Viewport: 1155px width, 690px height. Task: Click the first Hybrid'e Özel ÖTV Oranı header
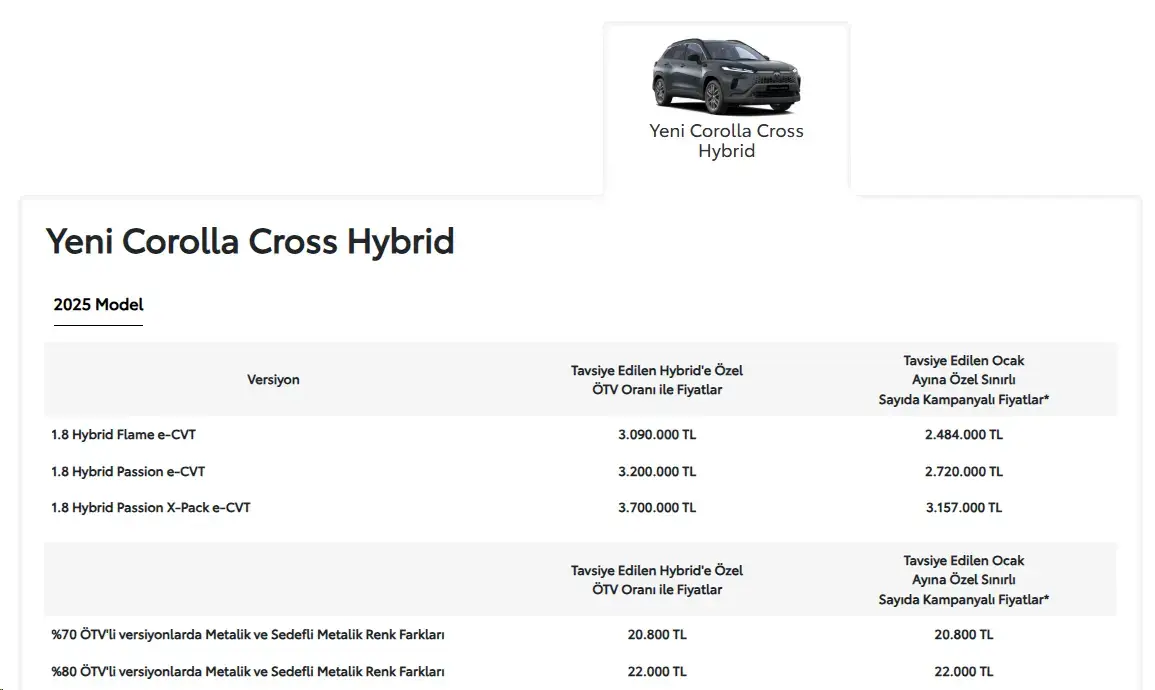pyautogui.click(x=656, y=380)
